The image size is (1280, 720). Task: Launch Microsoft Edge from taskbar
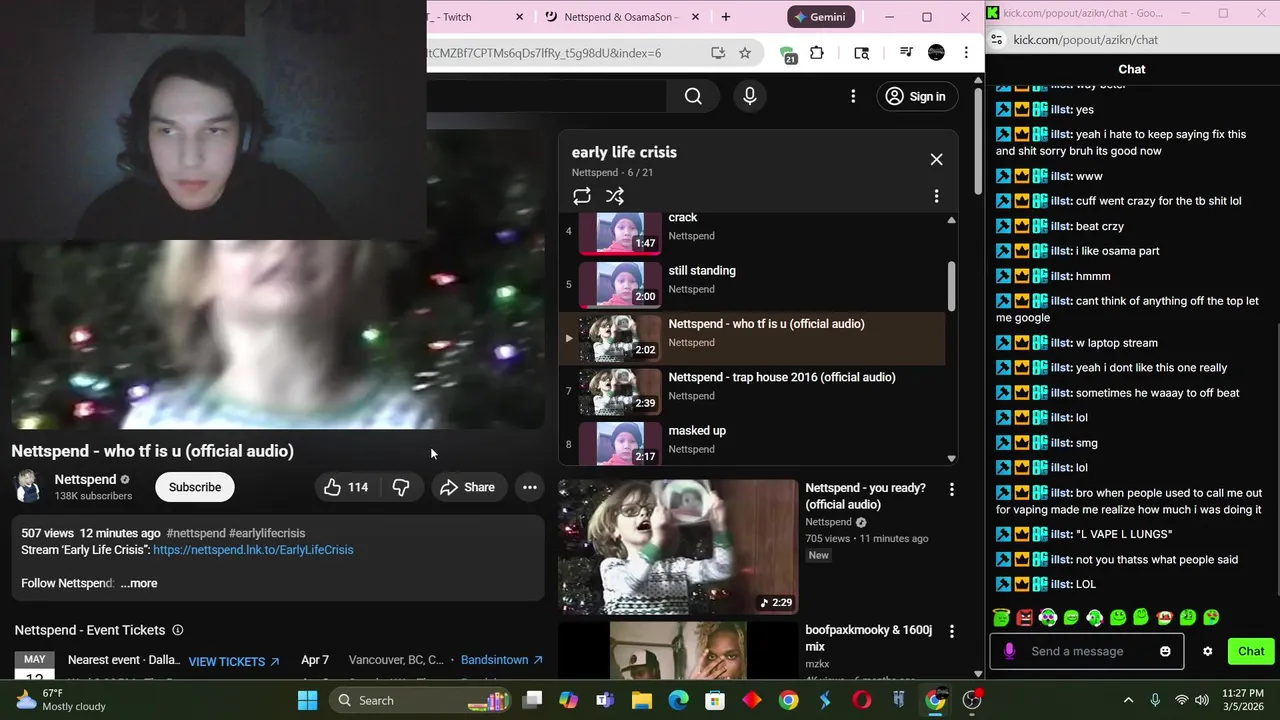[678, 700]
